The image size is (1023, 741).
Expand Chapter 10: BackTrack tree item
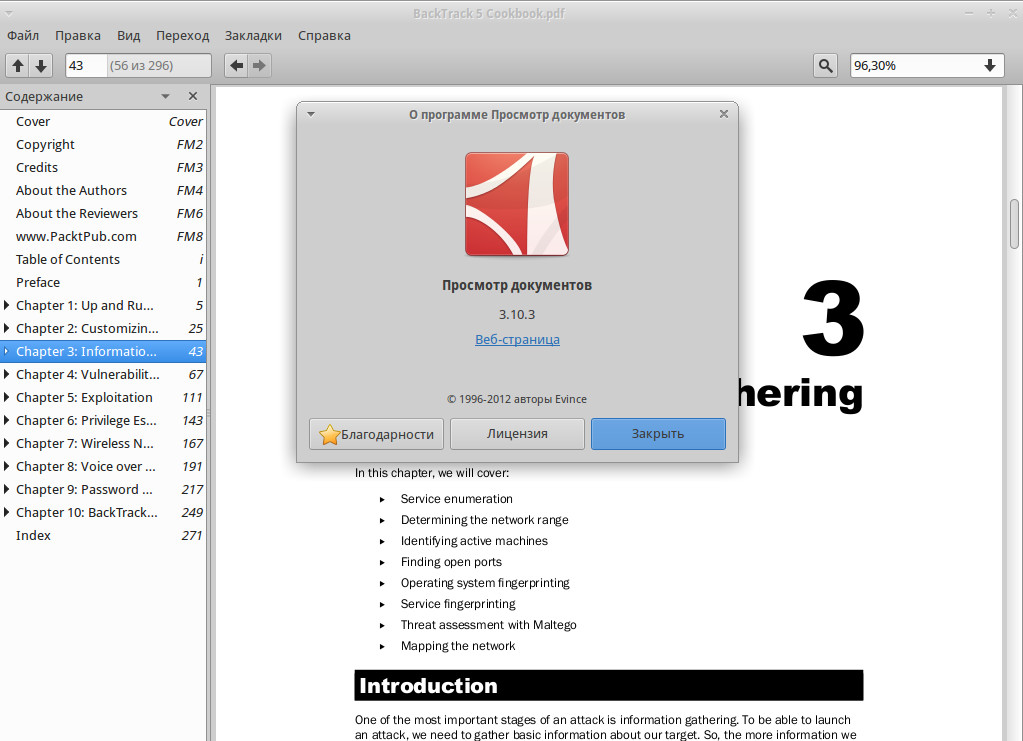7,512
